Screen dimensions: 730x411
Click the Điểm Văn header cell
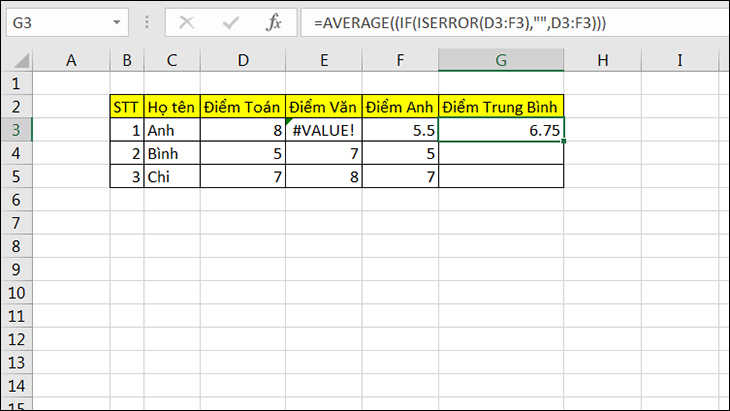click(324, 107)
